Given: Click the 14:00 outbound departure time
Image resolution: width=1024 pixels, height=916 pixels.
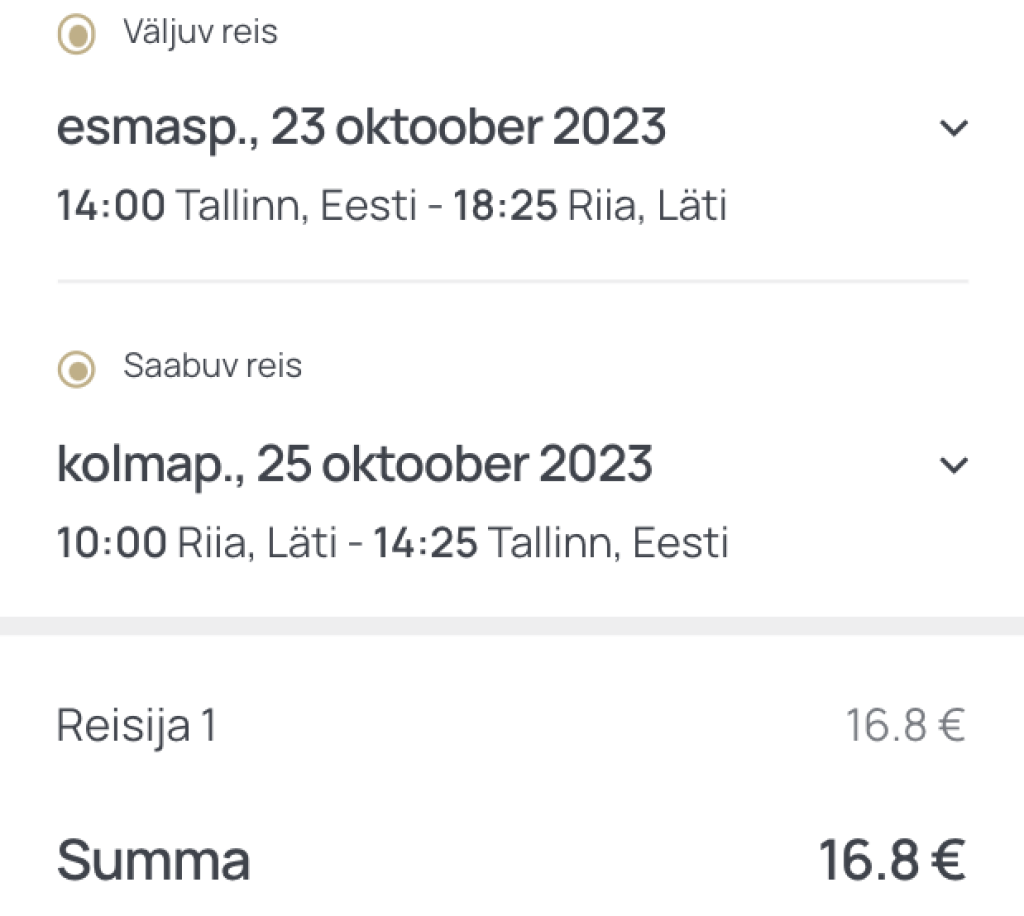Looking at the screenshot, I should coord(111,206).
